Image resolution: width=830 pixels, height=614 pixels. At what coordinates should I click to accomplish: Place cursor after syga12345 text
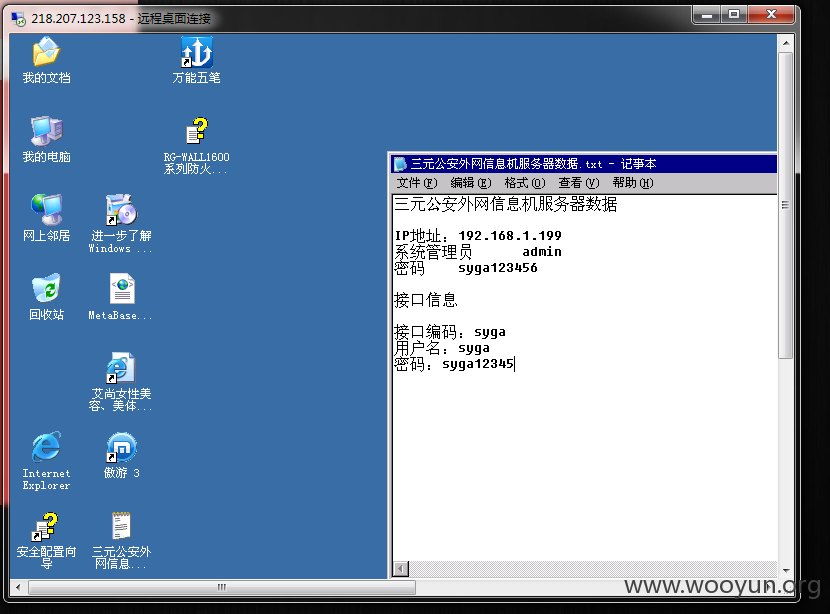pos(515,364)
